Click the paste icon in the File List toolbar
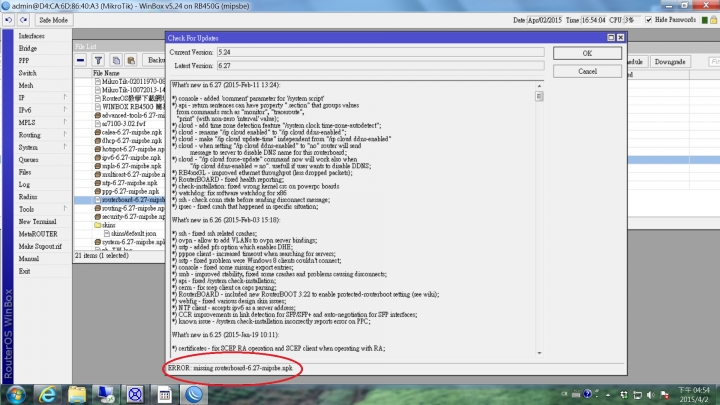The height and width of the screenshot is (405, 720). (x=131, y=60)
